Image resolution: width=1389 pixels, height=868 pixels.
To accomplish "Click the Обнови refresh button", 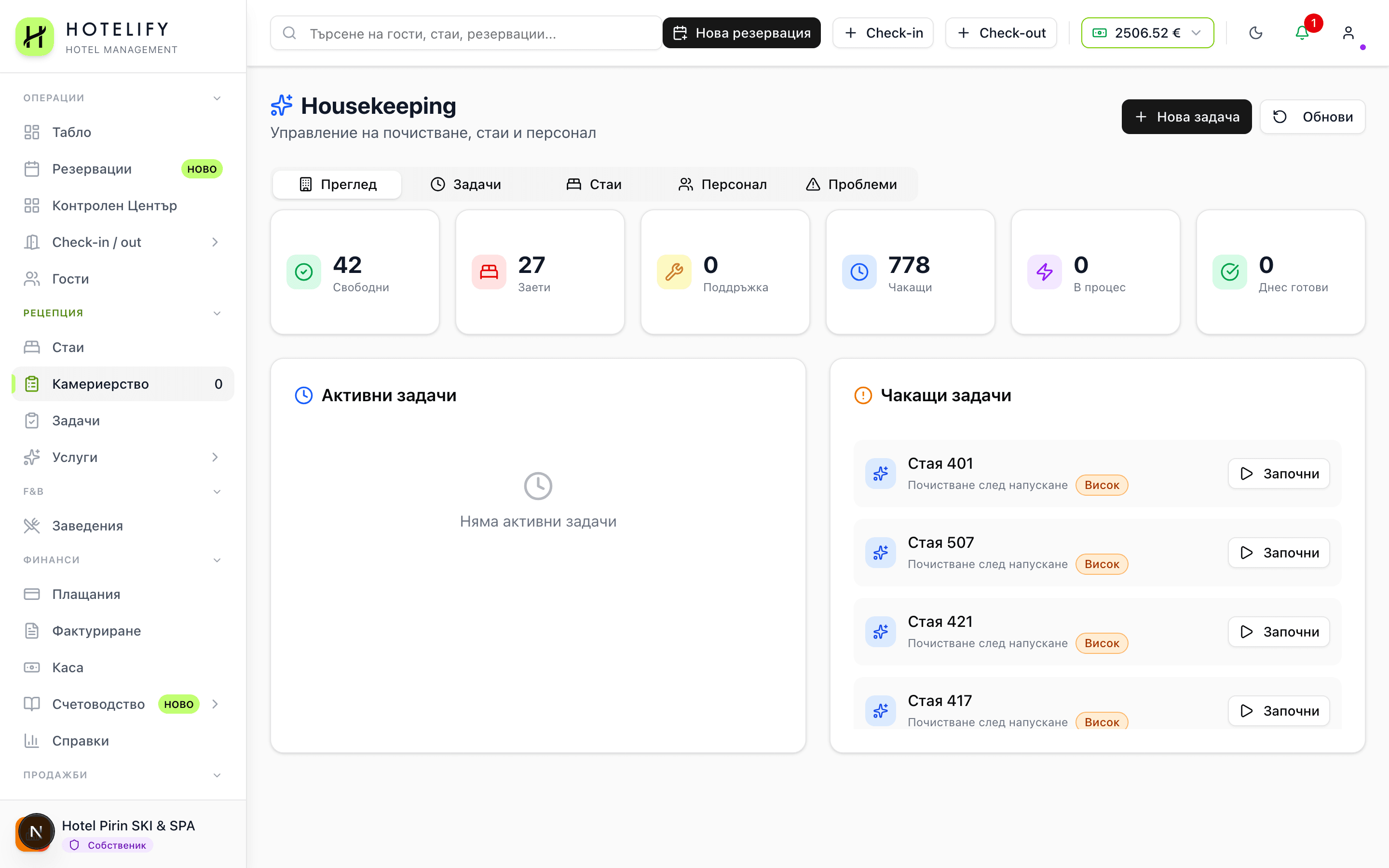I will (1312, 117).
